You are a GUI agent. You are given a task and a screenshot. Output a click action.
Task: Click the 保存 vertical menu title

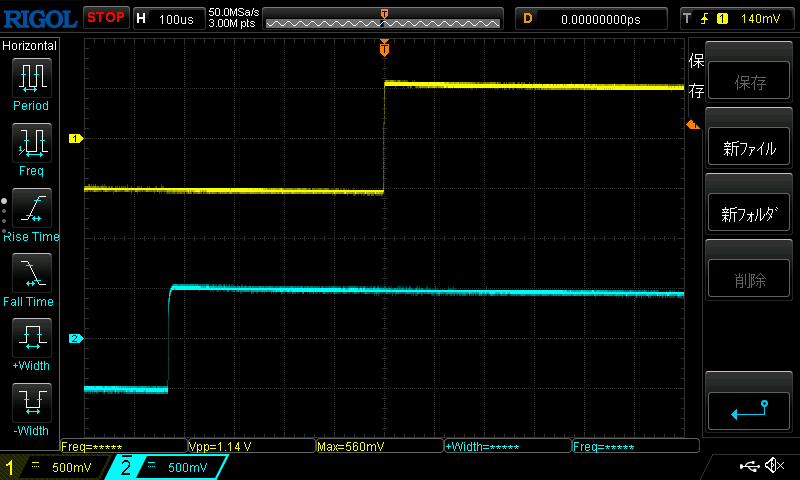696,75
